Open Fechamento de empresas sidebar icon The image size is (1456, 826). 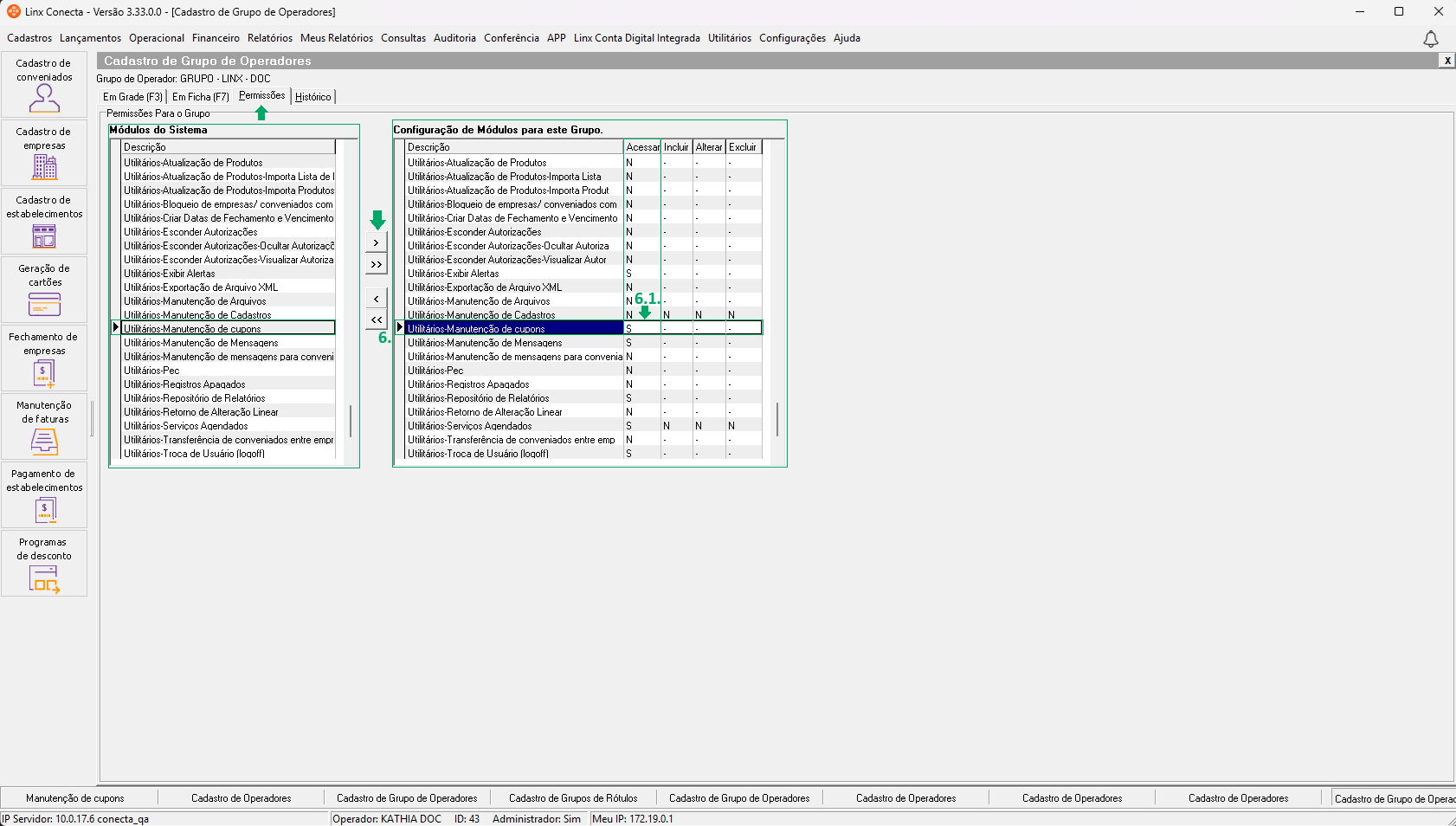click(x=44, y=358)
